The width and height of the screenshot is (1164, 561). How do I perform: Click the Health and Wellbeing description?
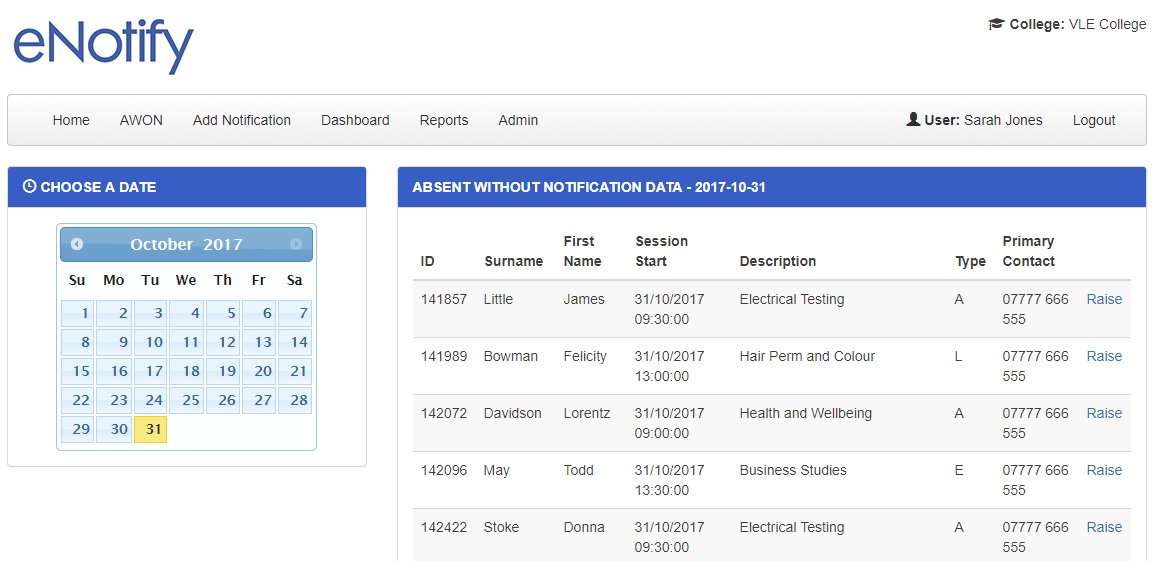[x=805, y=413]
